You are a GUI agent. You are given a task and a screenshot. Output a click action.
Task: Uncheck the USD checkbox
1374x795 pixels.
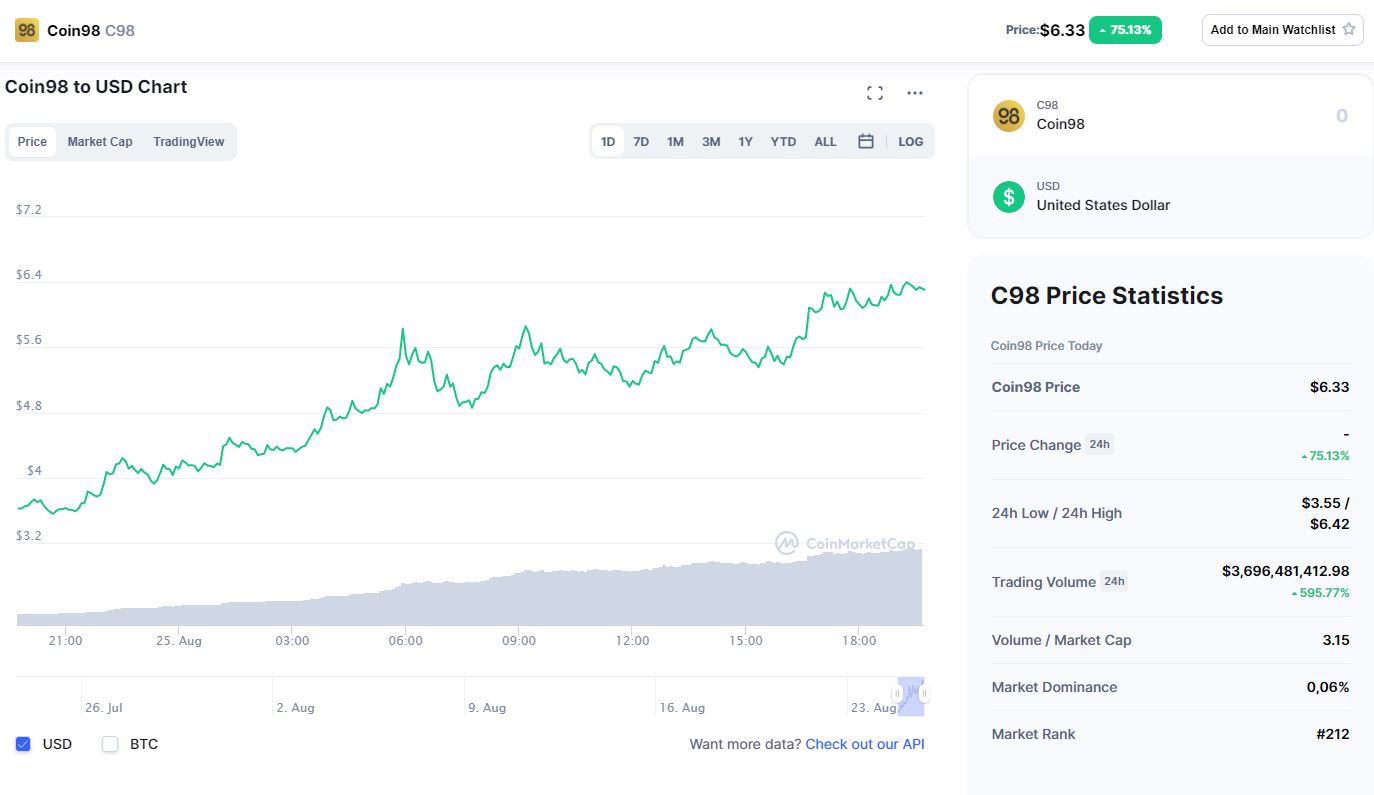click(x=23, y=744)
